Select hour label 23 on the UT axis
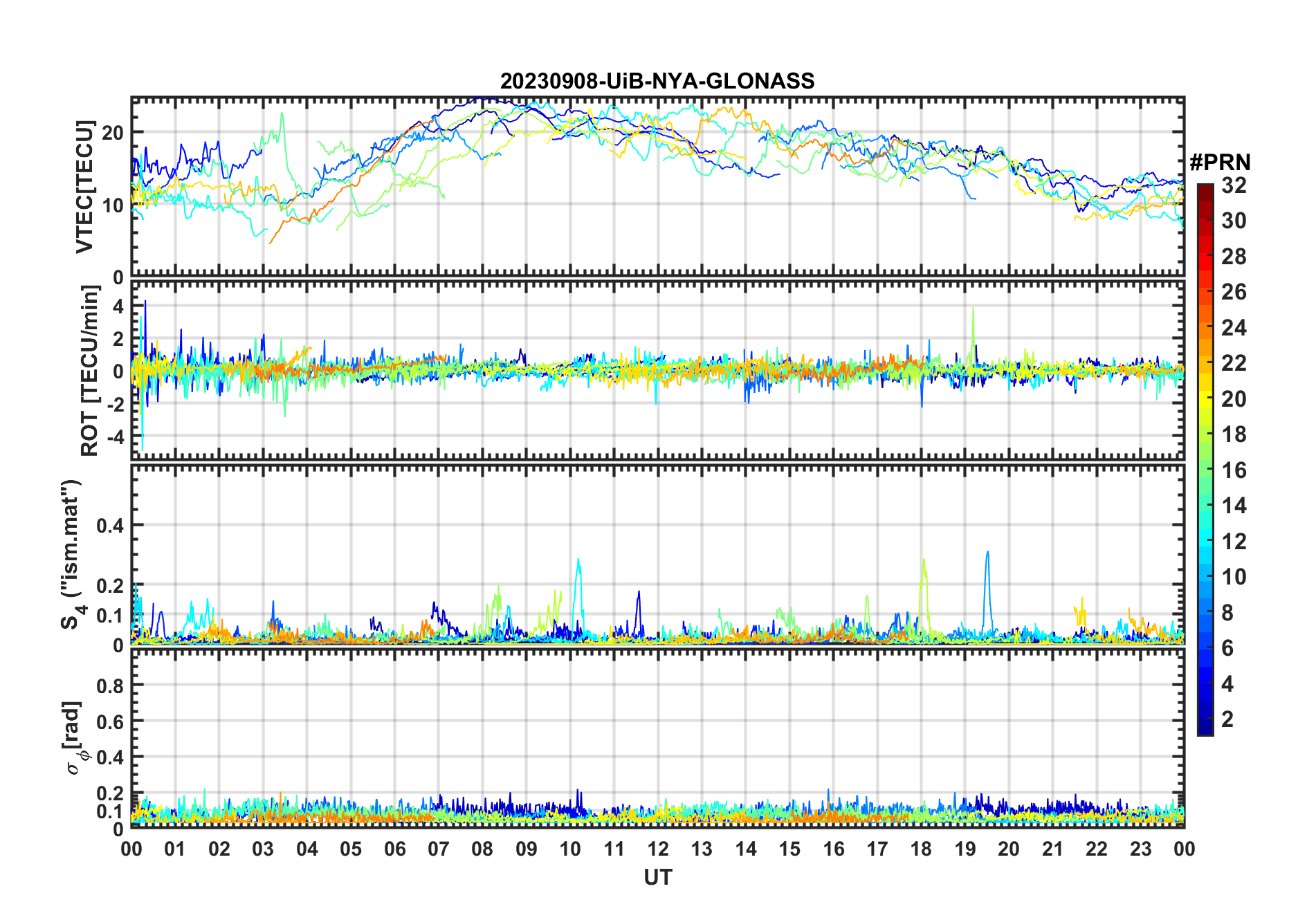 tap(1141, 849)
